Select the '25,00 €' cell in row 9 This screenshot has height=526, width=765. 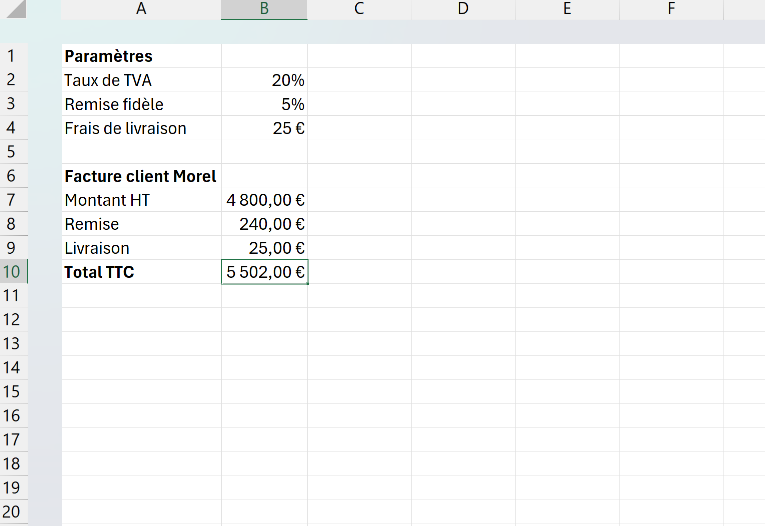264,248
